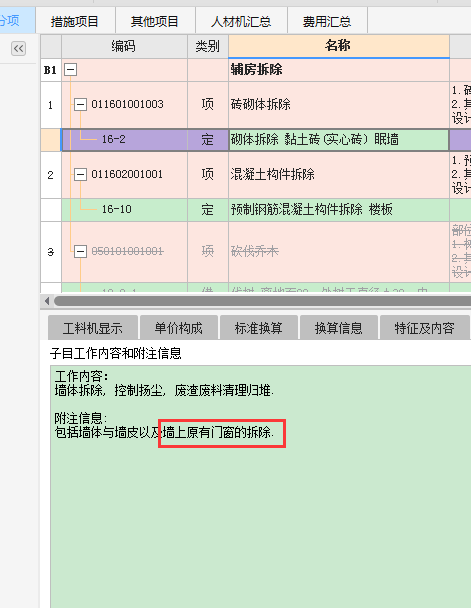Click 项 category cell of row 1
The image size is (471, 608).
208,105
